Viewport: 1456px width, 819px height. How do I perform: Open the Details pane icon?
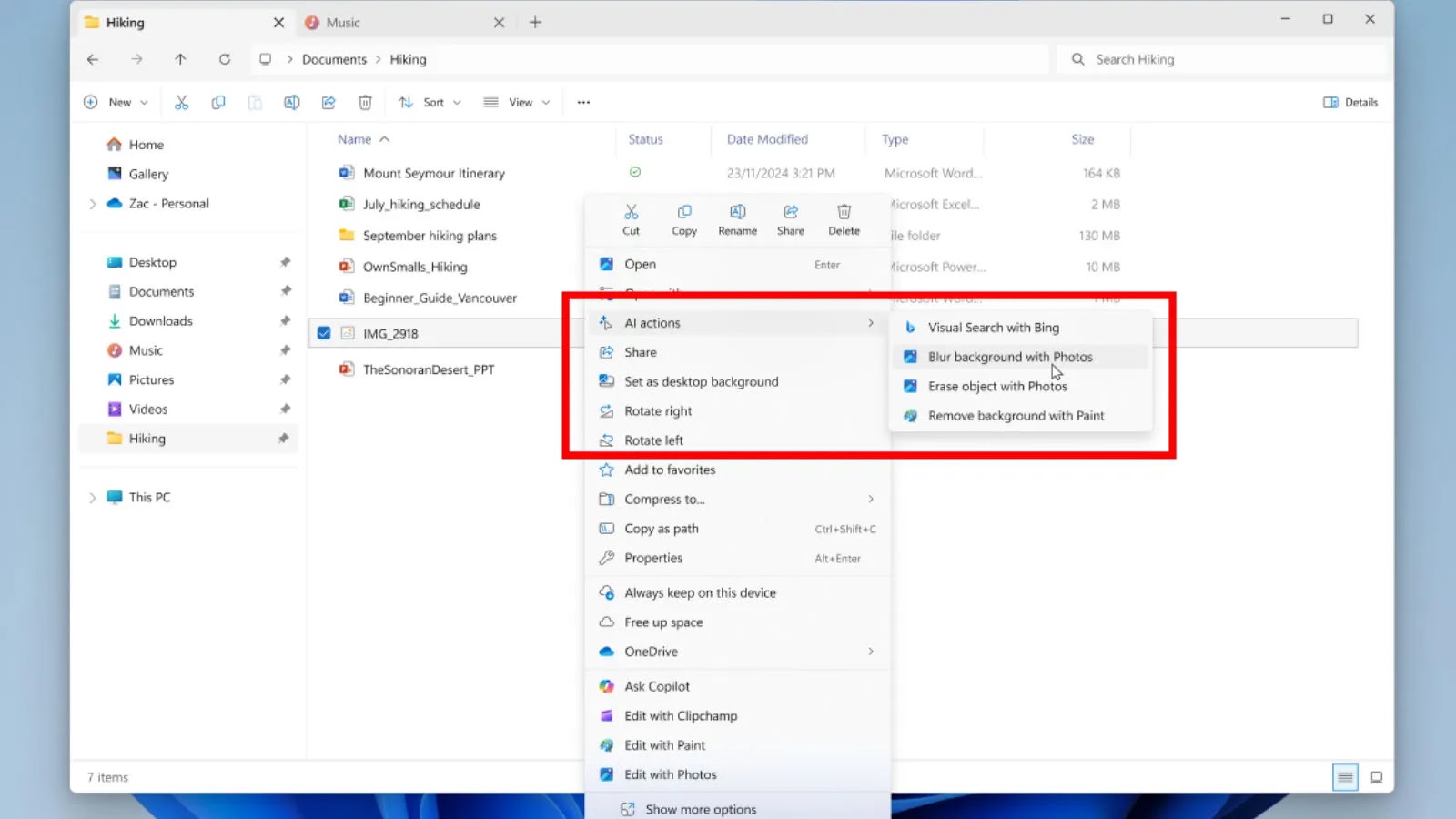1350,102
